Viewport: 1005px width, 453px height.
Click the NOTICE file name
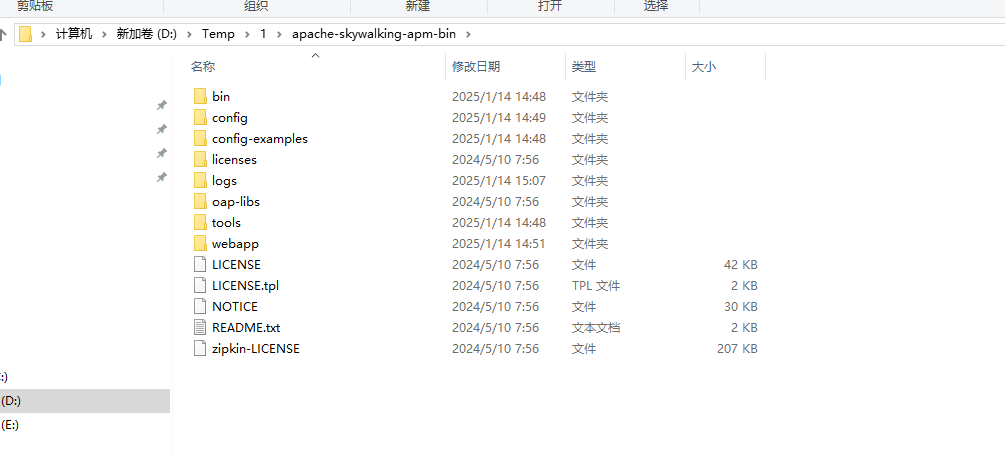[x=235, y=307]
